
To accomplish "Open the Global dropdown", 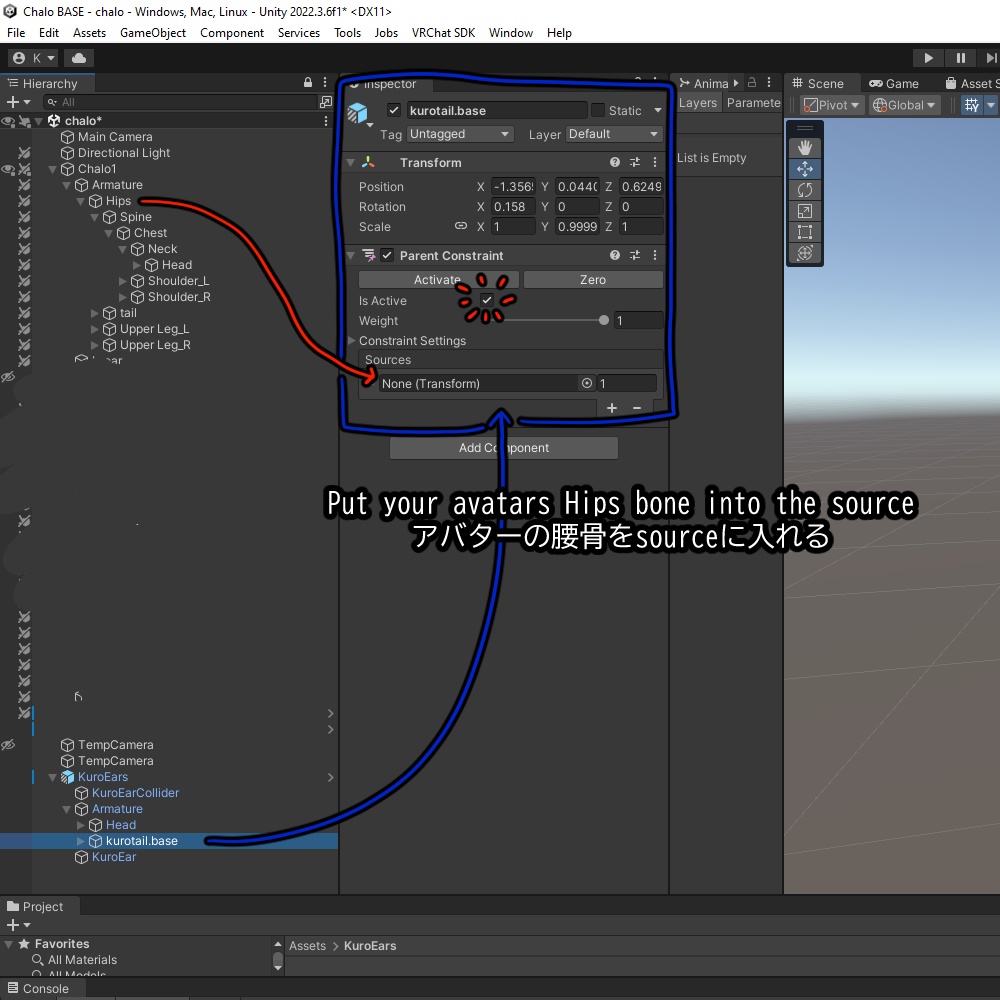I will tap(903, 105).
